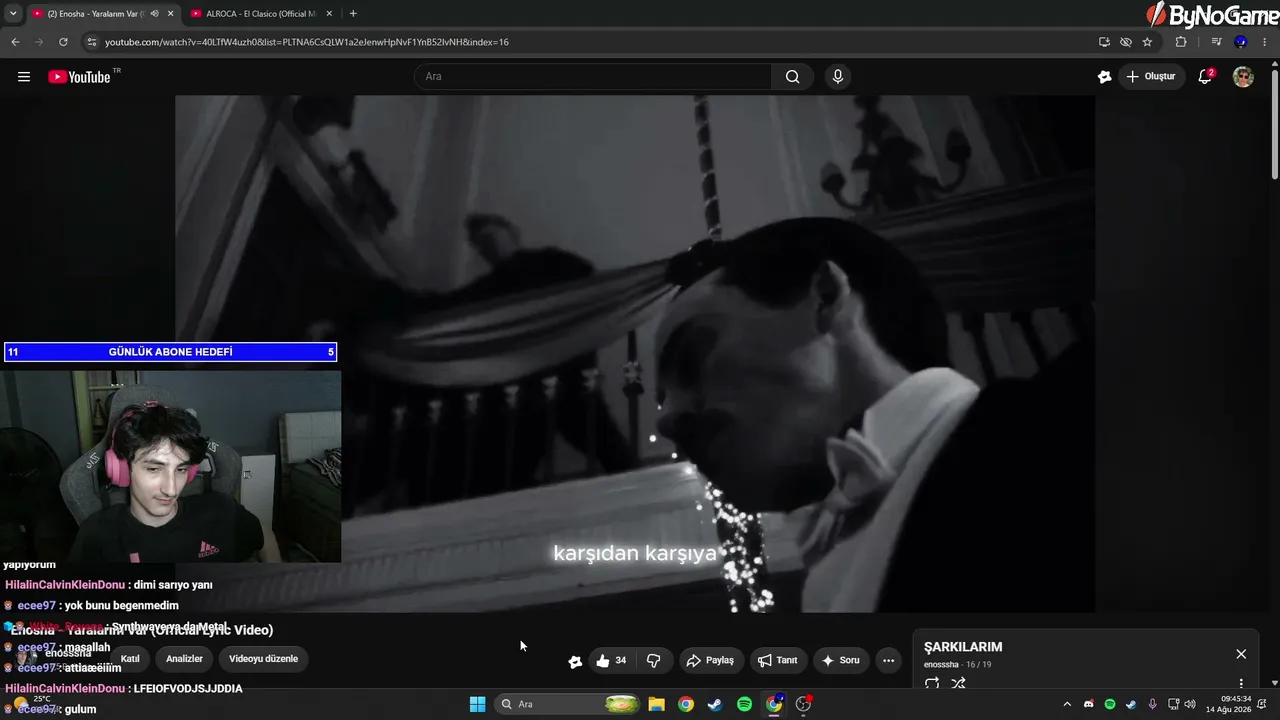Click the Oluştur create button
Screen dimensions: 1280x720
pyautogui.click(x=1151, y=77)
